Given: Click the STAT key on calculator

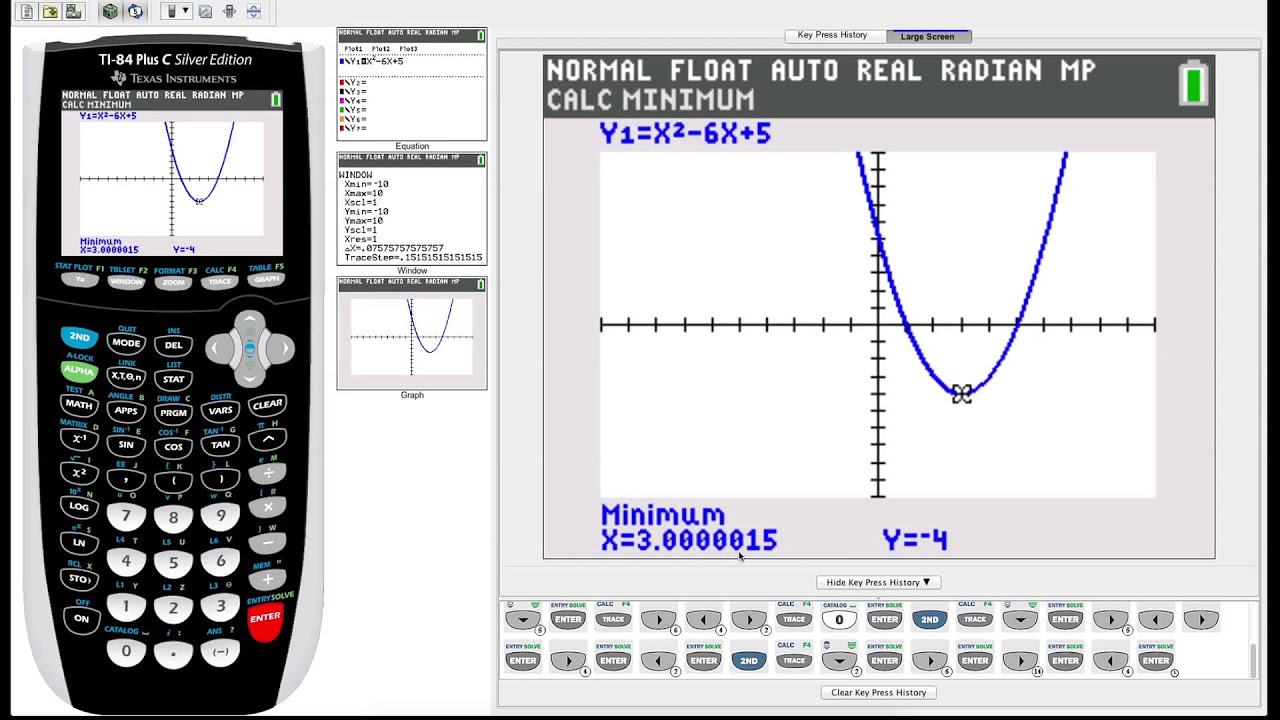Looking at the screenshot, I should coord(173,379).
